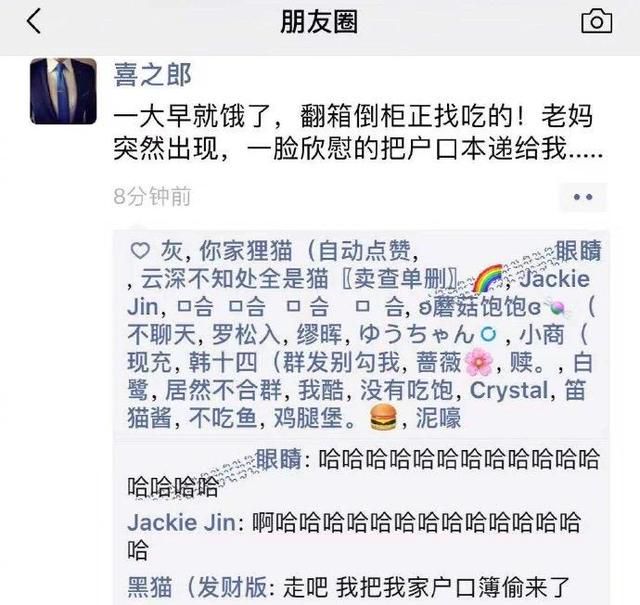Image resolution: width=640 pixels, height=605 pixels.
Task: Open liker Crystal's profile
Action: (509, 390)
